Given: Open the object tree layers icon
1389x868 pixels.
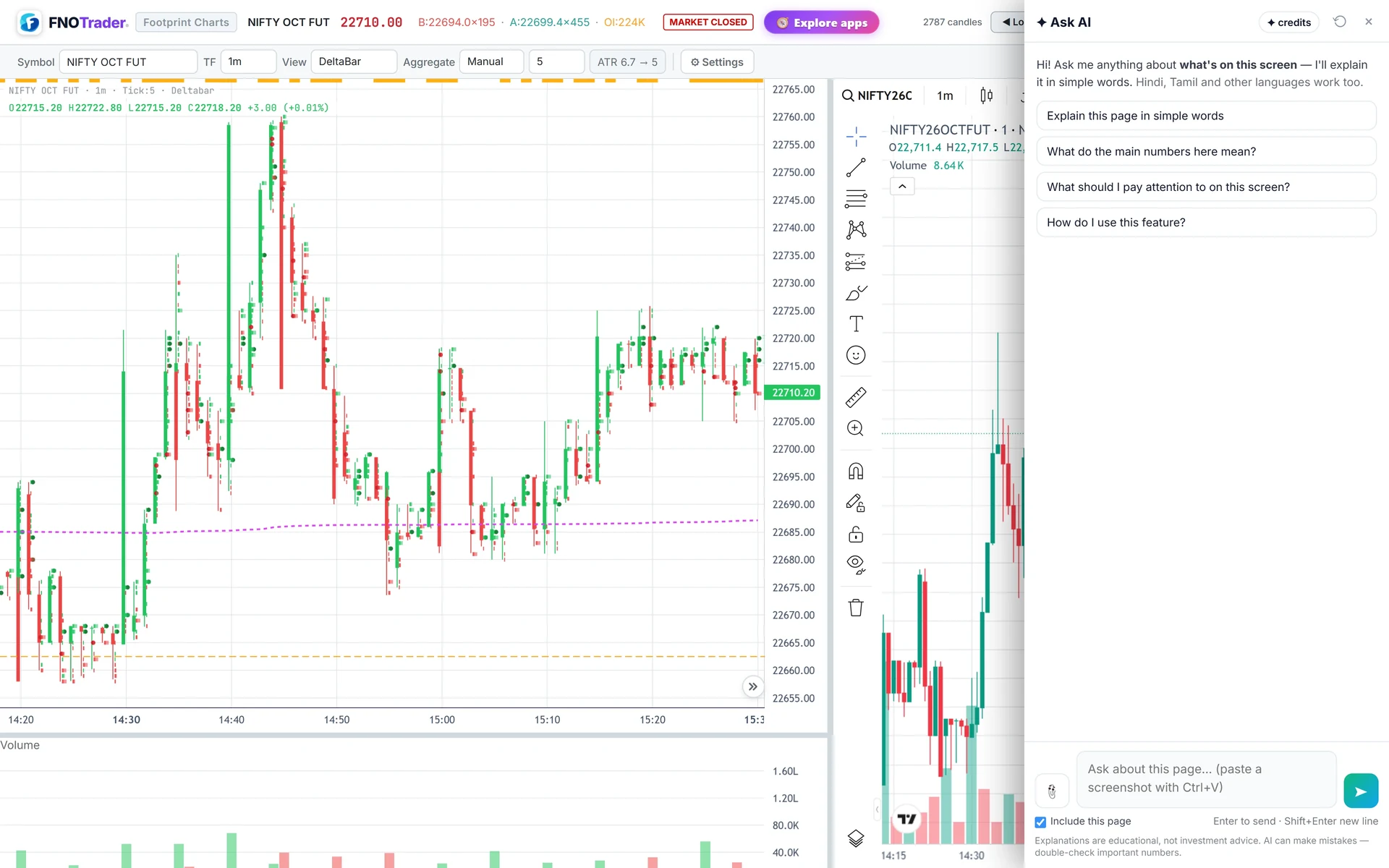Looking at the screenshot, I should click(856, 838).
